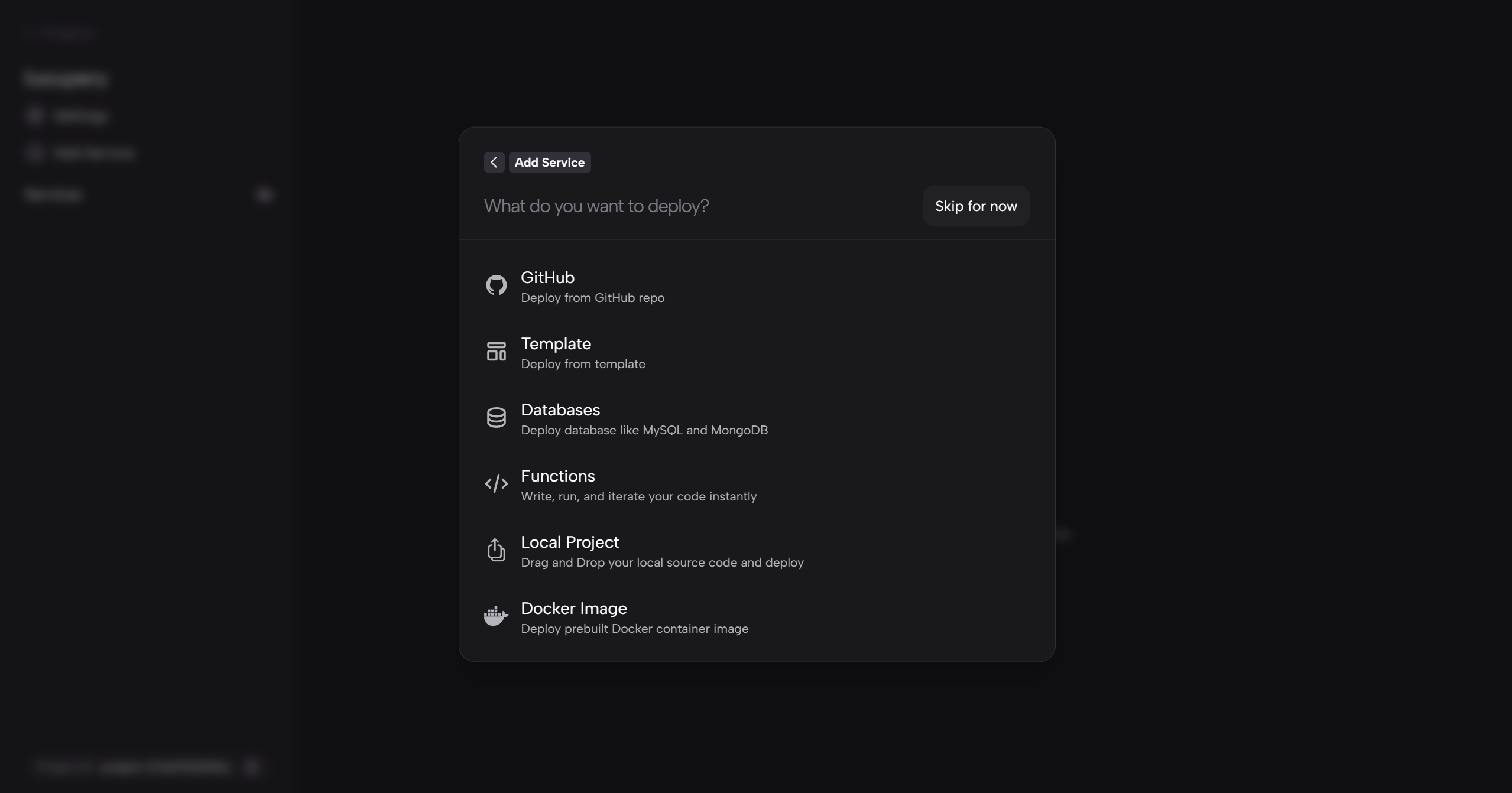Screen dimensions: 1512x793
Task: Click the Add Service breadcrumb label
Action: coord(549,162)
